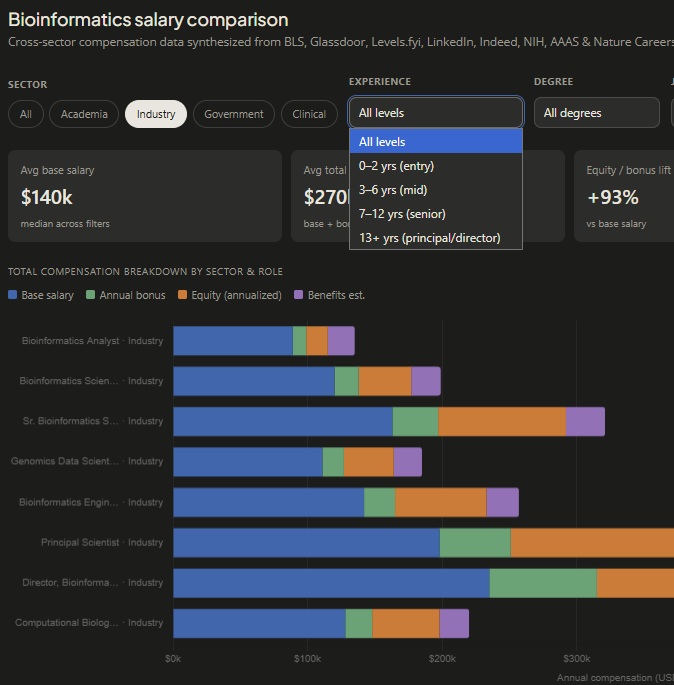Click Bioinformatics Analyst base salary blue bar
Image resolution: width=674 pixels, height=685 pixels.
click(x=233, y=341)
